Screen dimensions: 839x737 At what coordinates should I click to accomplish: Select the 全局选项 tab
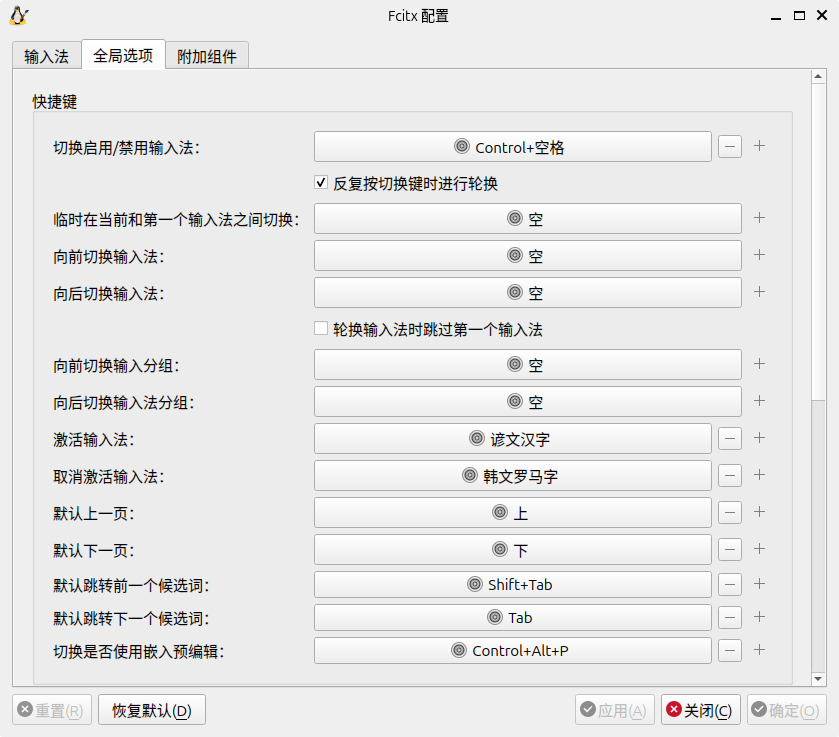(x=123, y=55)
